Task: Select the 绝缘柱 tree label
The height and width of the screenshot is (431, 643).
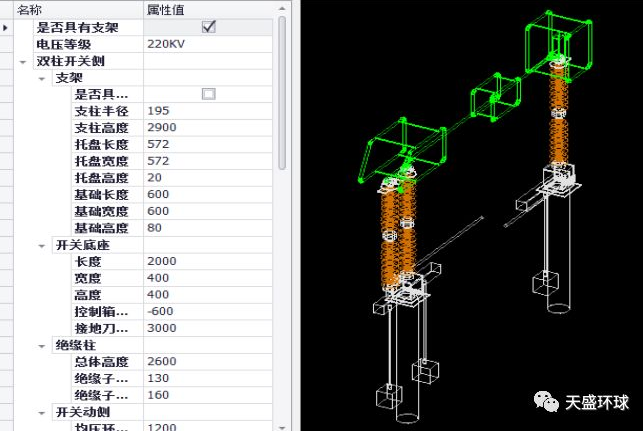Action: [75, 345]
